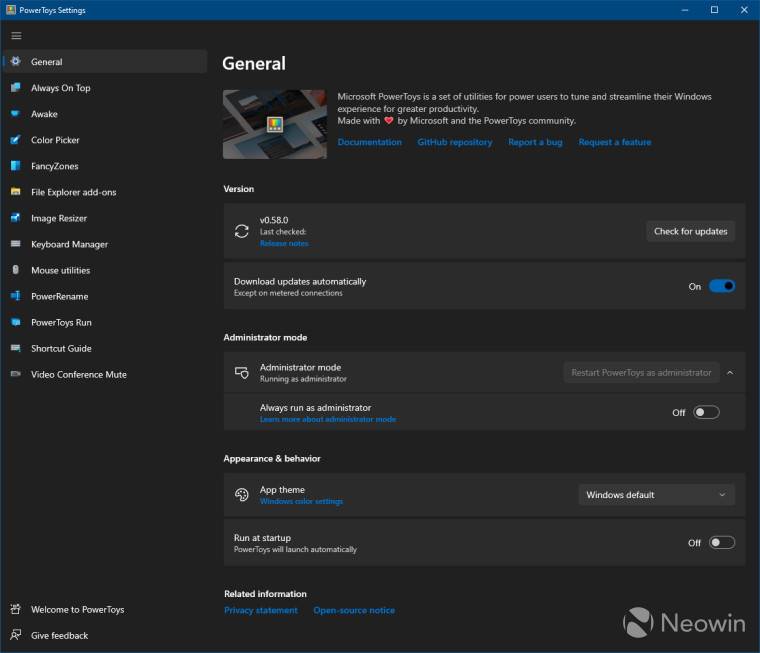The height and width of the screenshot is (653, 760).
Task: Click the Always On Top sidebar icon
Action: point(15,88)
